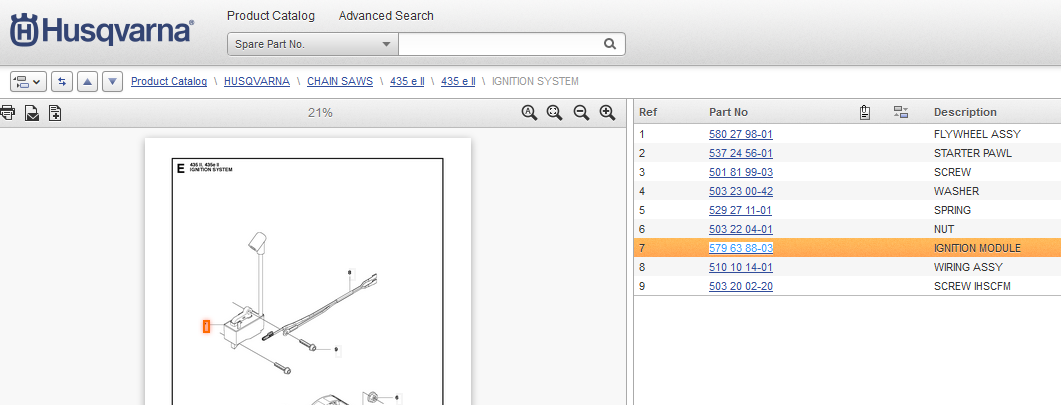Open the tree navigation dropdown button

tap(28, 82)
